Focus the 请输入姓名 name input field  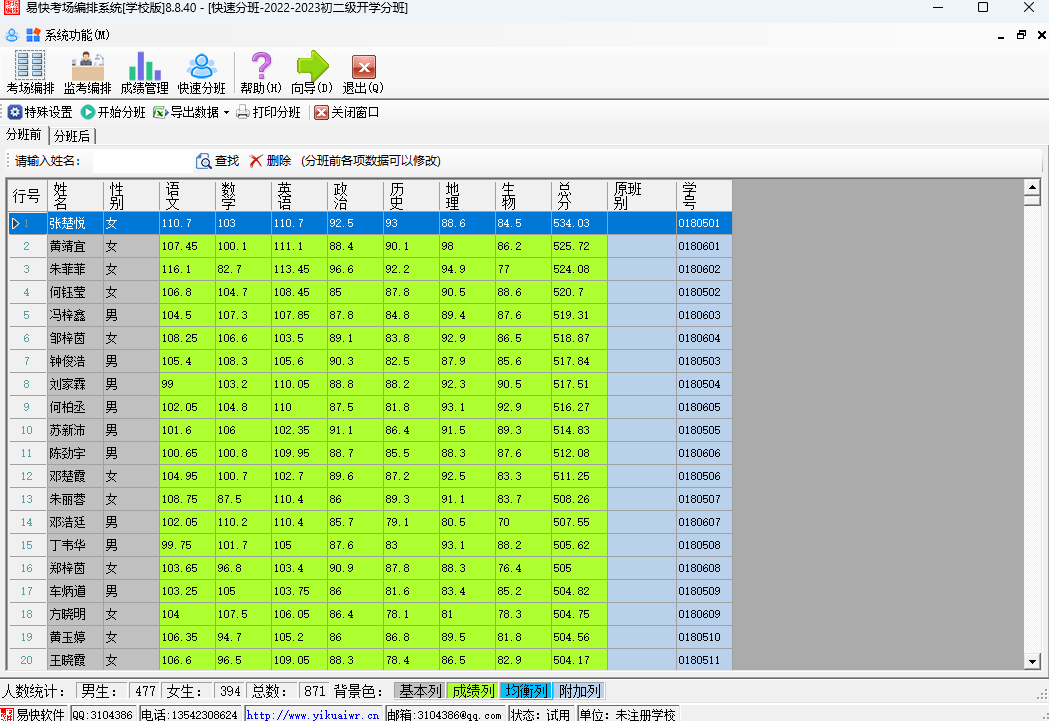(142, 161)
